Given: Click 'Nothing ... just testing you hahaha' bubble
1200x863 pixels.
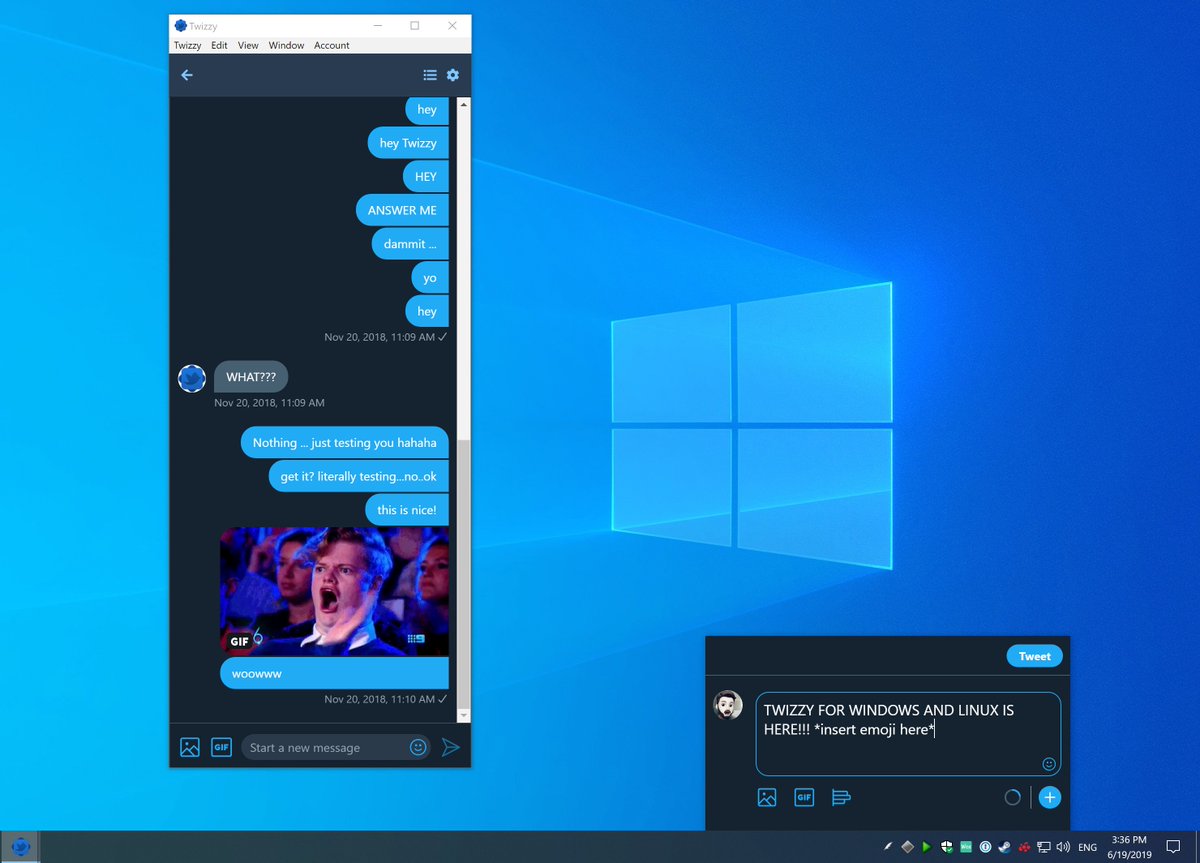Looking at the screenshot, I should click(345, 442).
